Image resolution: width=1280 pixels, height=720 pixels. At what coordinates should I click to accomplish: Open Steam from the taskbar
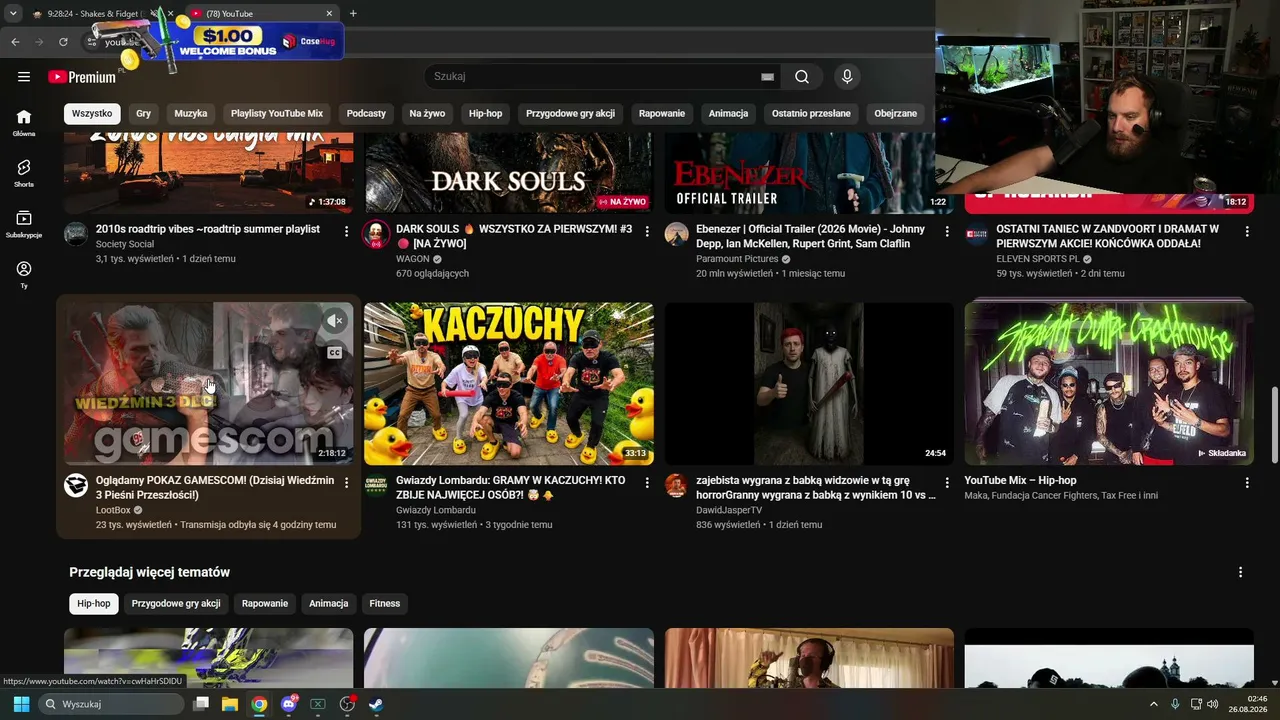(x=376, y=704)
